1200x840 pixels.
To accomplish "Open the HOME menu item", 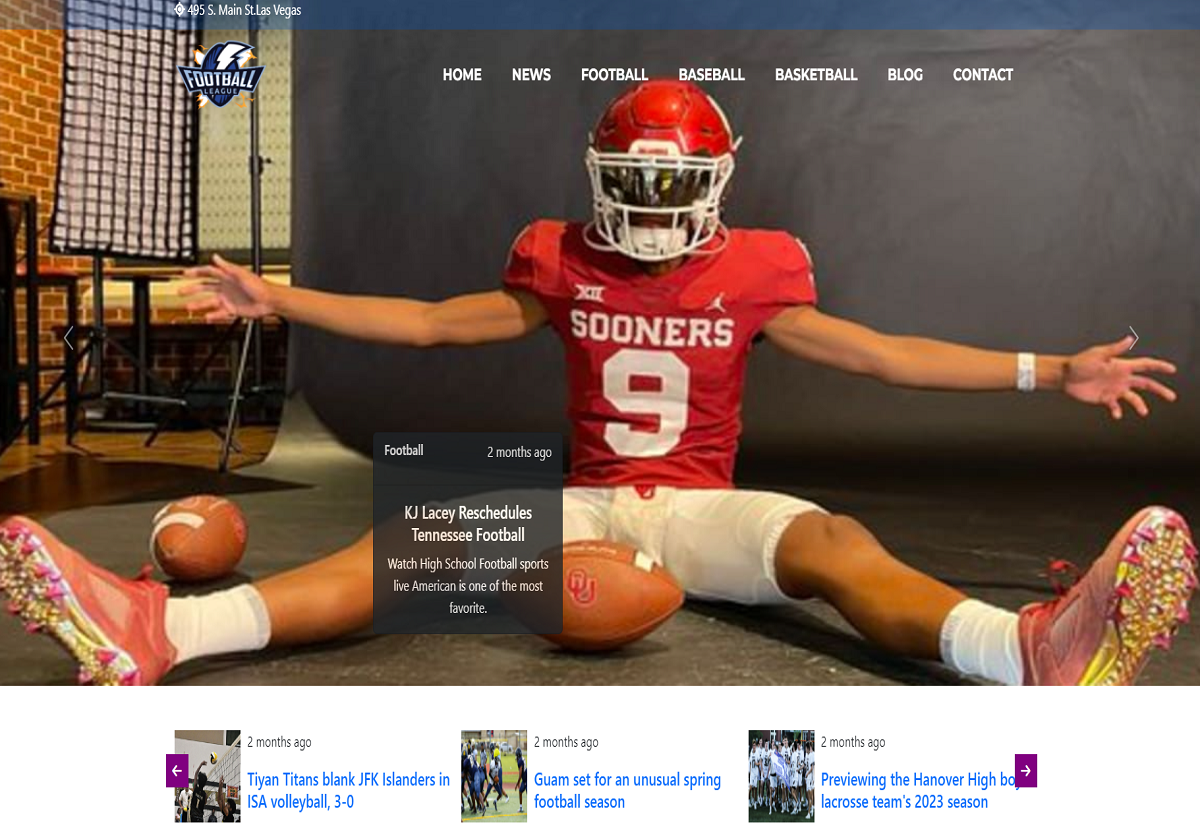I will click(x=462, y=75).
